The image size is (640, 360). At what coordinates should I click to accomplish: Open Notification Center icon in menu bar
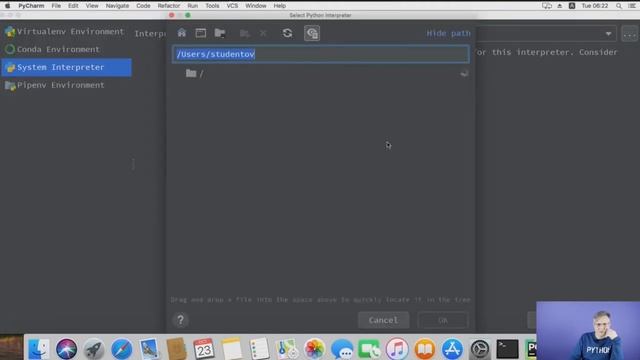pos(632,6)
